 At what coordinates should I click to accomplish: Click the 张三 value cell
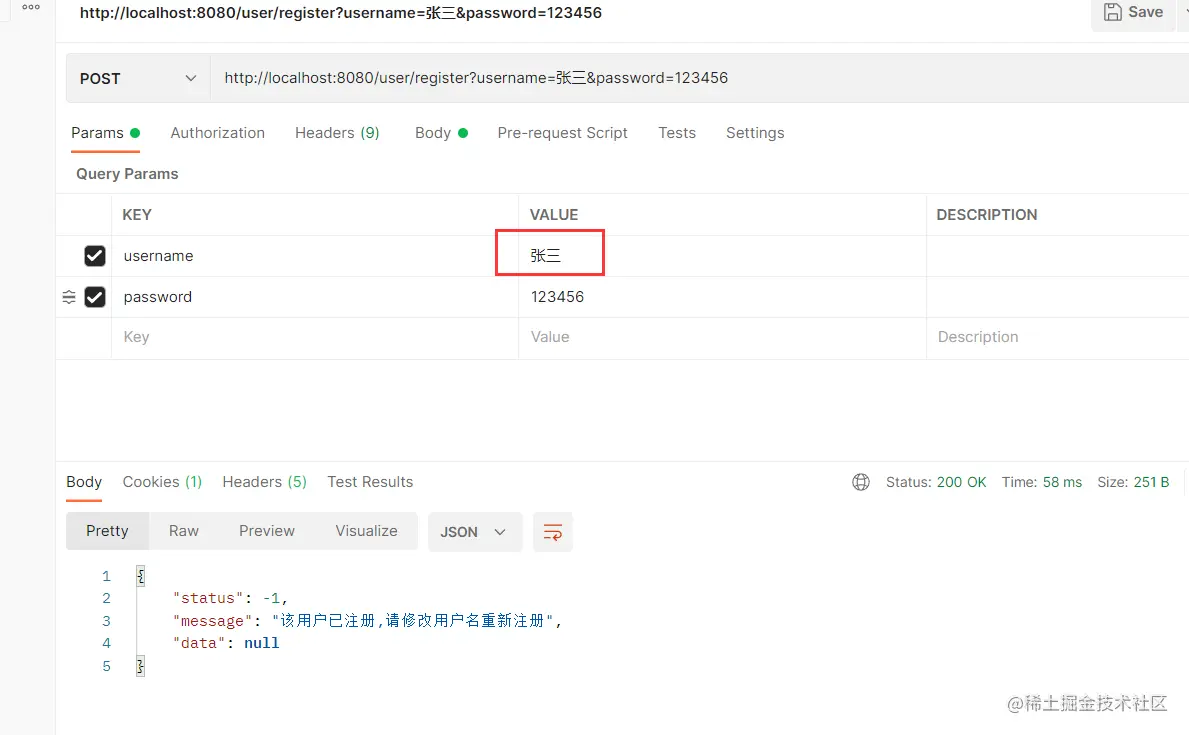tap(722, 256)
